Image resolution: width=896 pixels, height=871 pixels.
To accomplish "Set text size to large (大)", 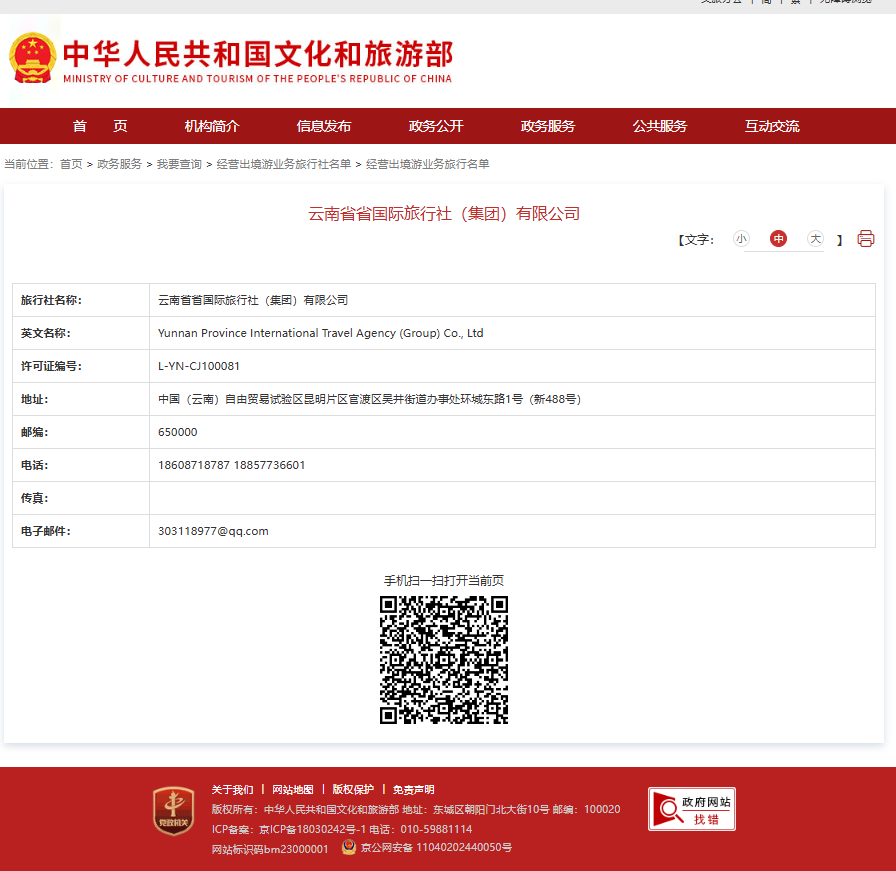I will tap(815, 238).
